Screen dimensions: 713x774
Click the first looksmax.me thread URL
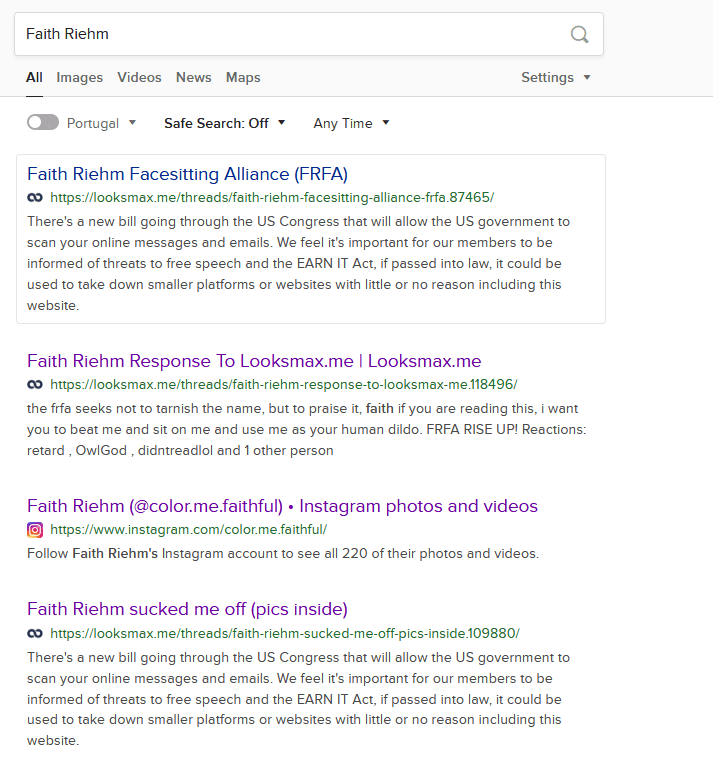272,197
